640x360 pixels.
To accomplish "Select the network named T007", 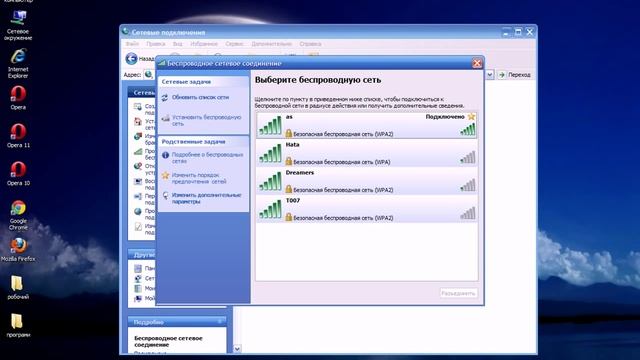I will pos(367,209).
